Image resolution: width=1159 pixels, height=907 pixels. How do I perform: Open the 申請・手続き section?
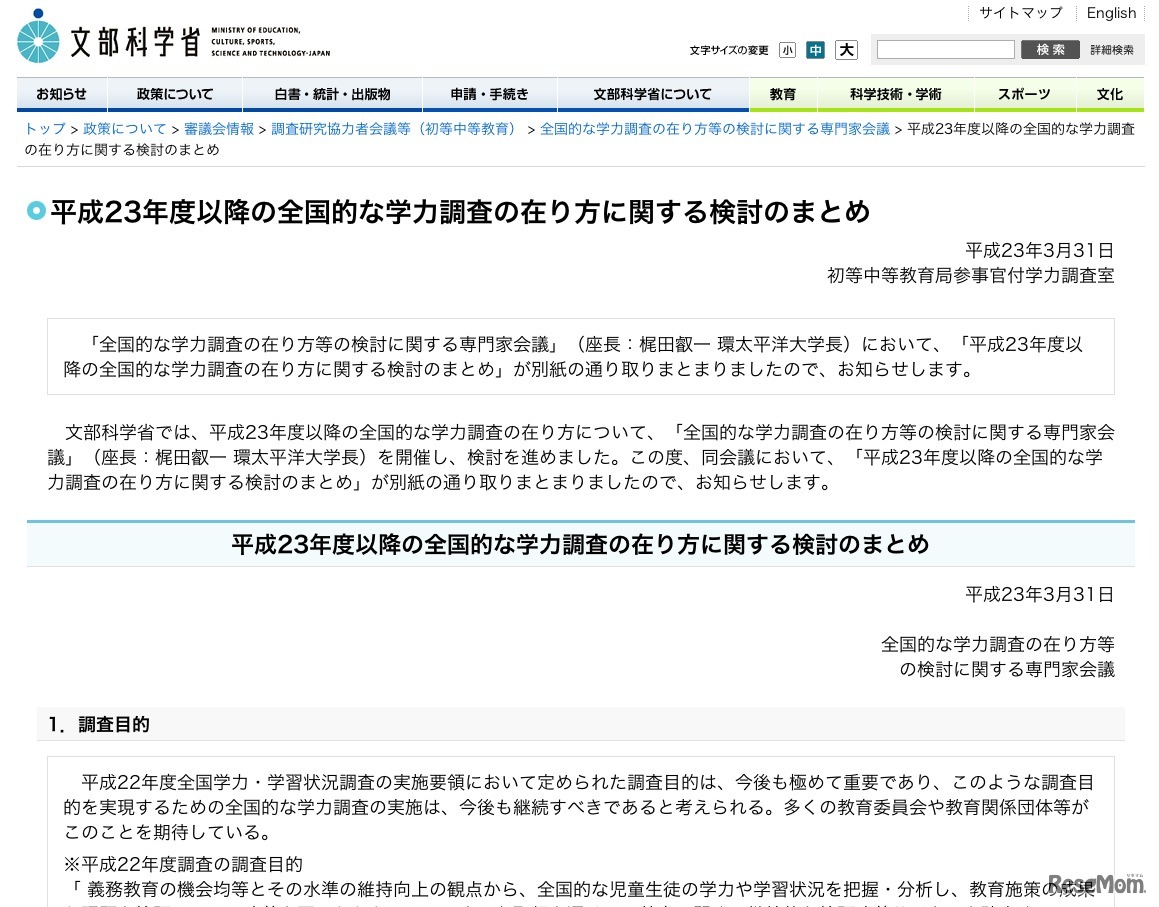[x=489, y=93]
